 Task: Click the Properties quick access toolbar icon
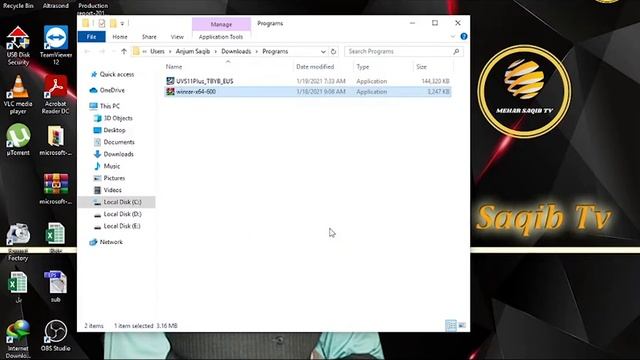point(102,23)
